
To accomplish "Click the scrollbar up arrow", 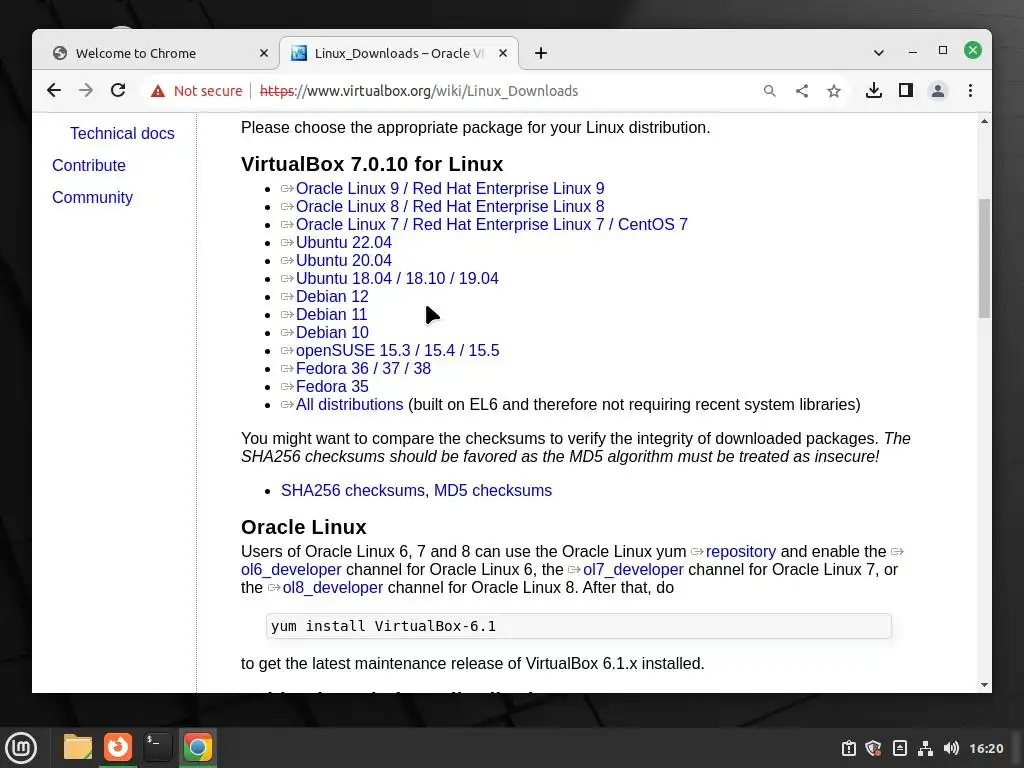I will (984, 121).
